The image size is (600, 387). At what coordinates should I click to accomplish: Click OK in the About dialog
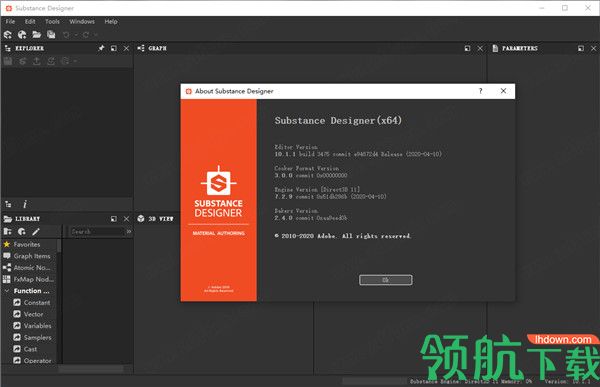tap(385, 280)
